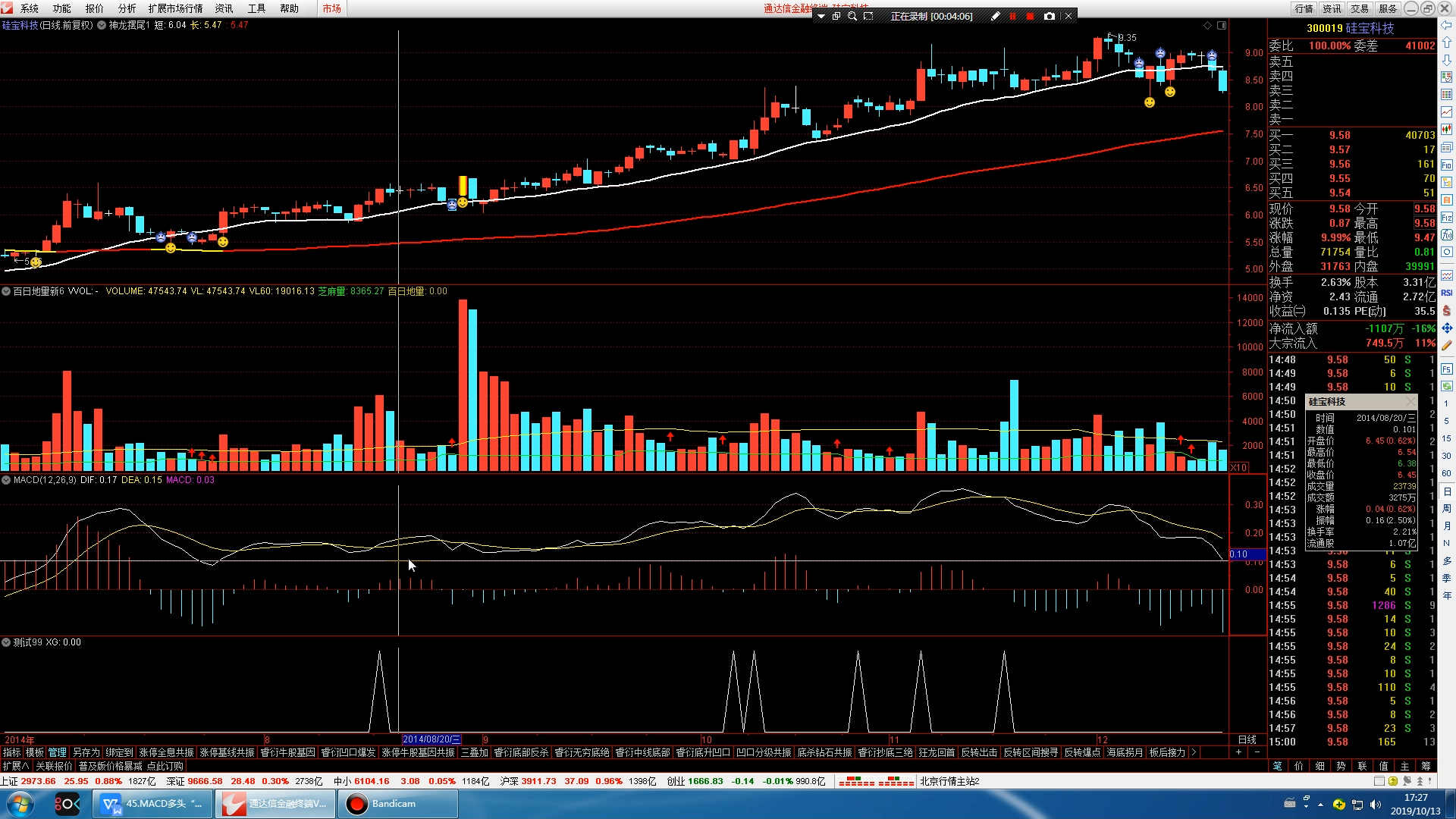This screenshot has width=1456, height=819.
Task: Click the 交易 button at top right
Action: coord(1360,8)
